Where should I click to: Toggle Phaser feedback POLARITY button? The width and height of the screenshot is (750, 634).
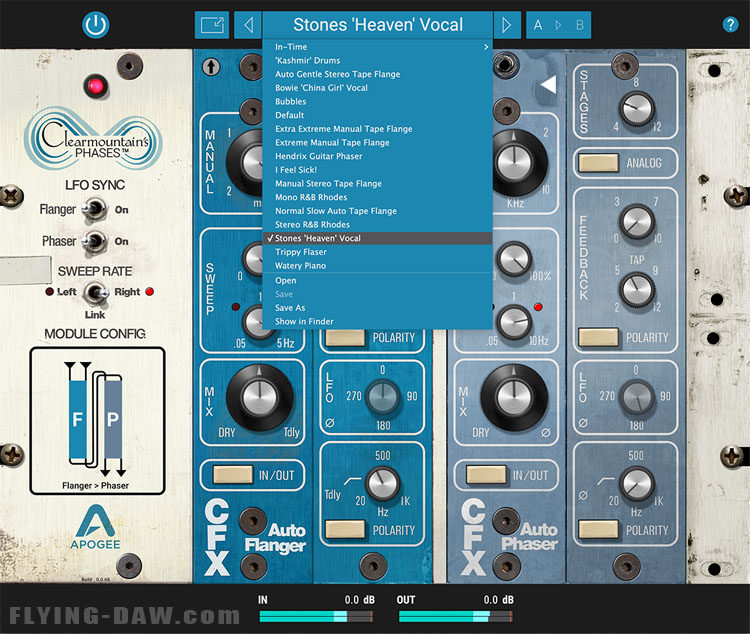[x=598, y=337]
